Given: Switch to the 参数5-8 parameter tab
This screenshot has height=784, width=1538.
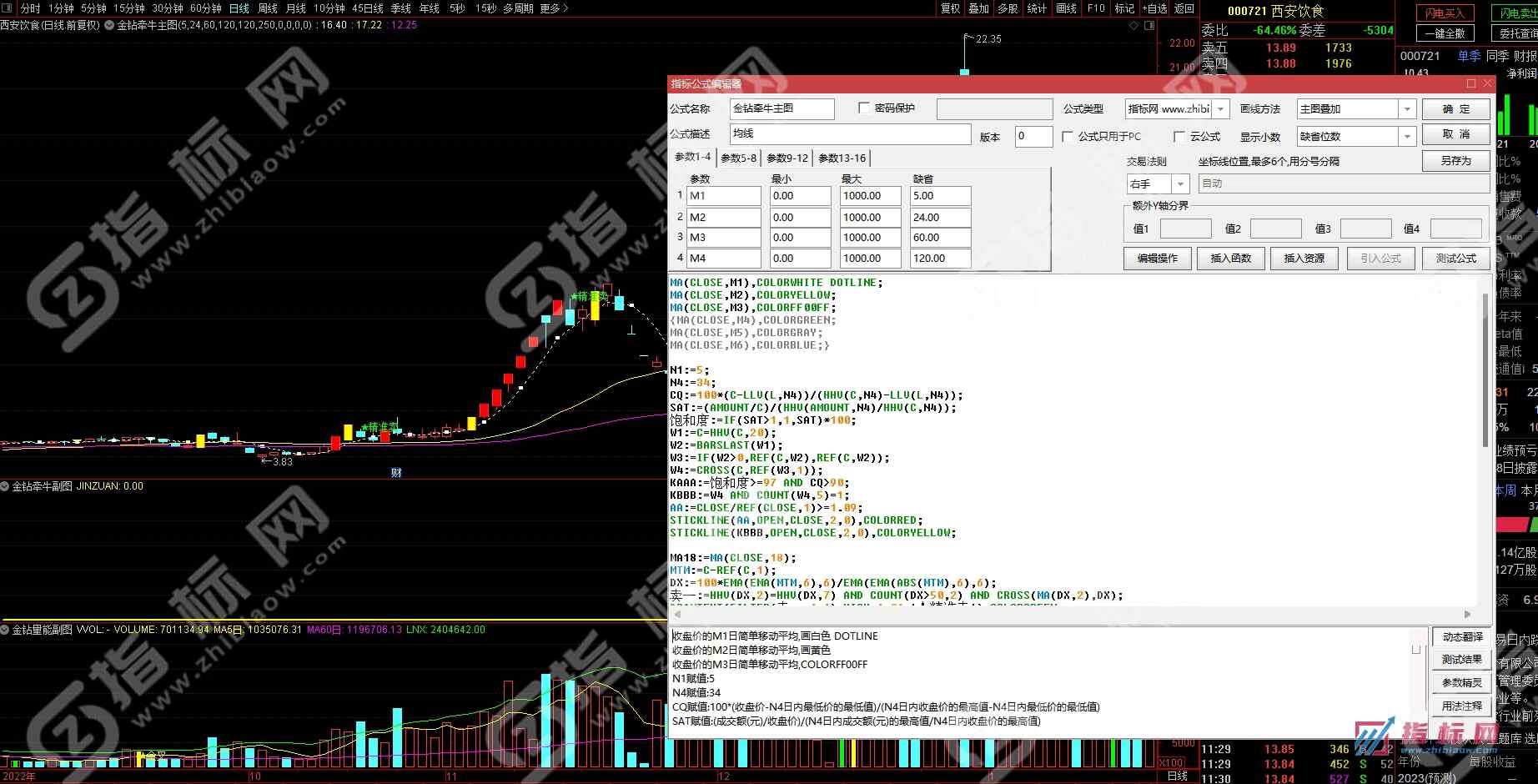Looking at the screenshot, I should tap(738, 158).
